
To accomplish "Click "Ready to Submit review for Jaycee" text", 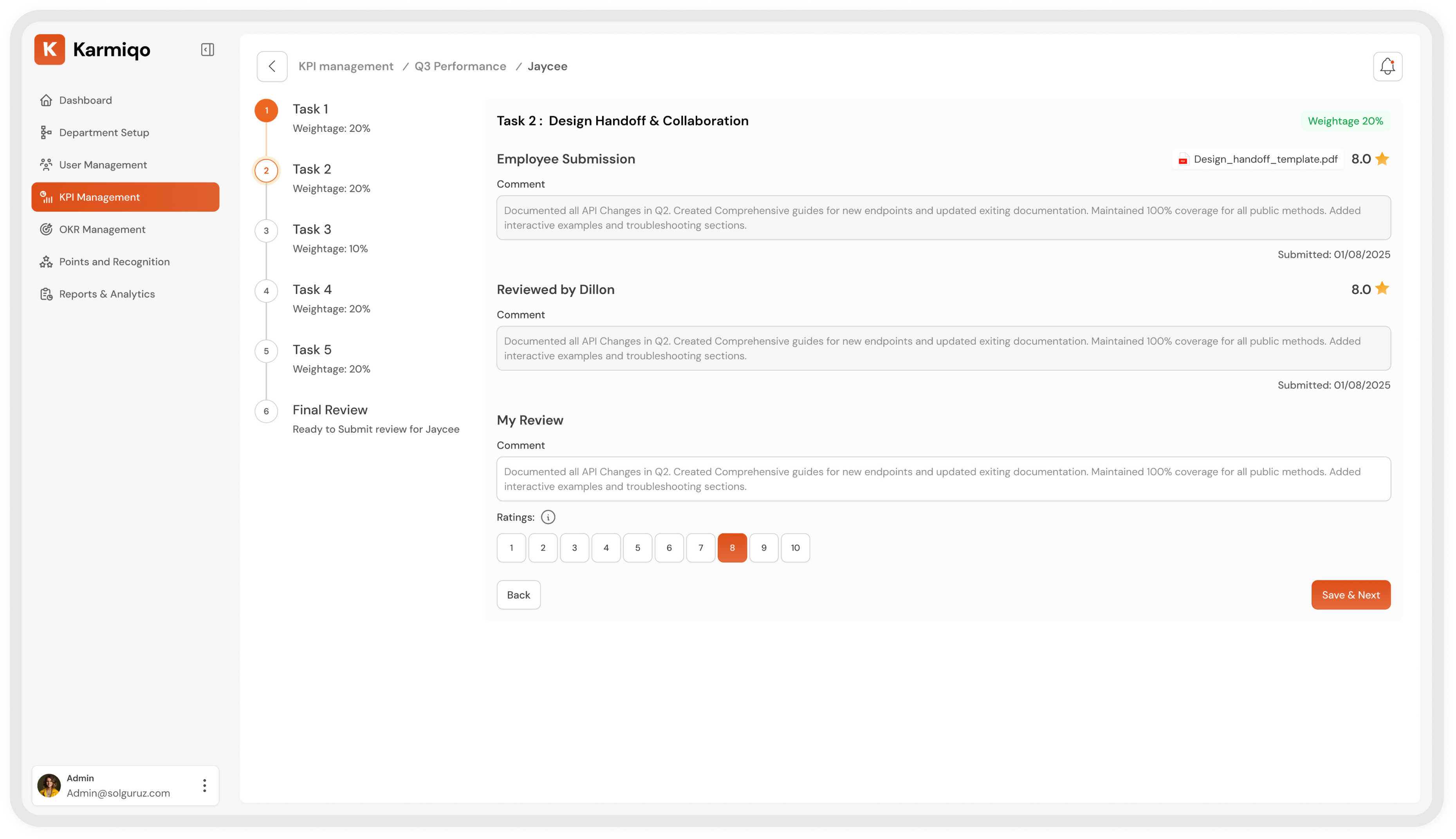I will tap(376, 429).
